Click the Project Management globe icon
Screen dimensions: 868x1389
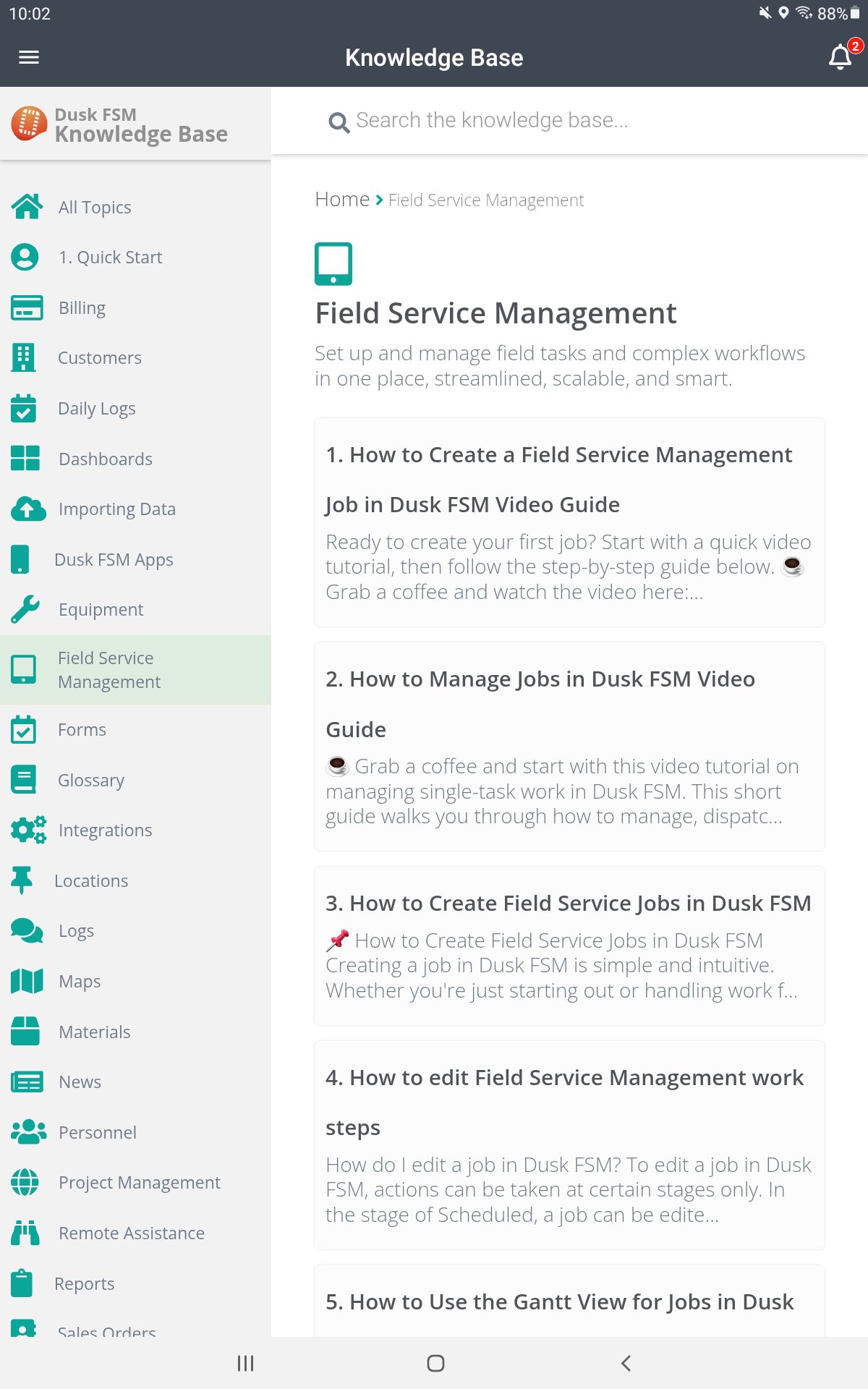point(25,1182)
